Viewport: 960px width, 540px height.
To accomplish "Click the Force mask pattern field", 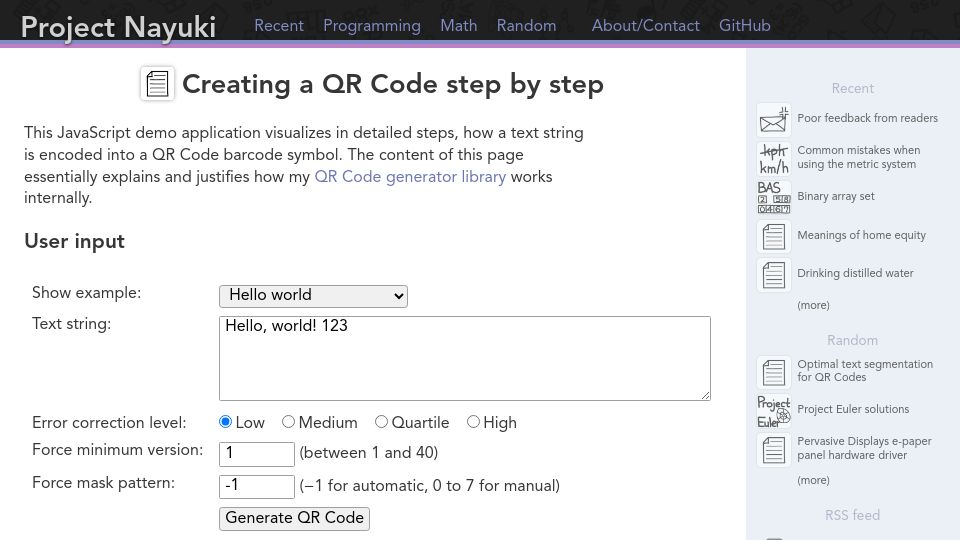I will (x=257, y=486).
